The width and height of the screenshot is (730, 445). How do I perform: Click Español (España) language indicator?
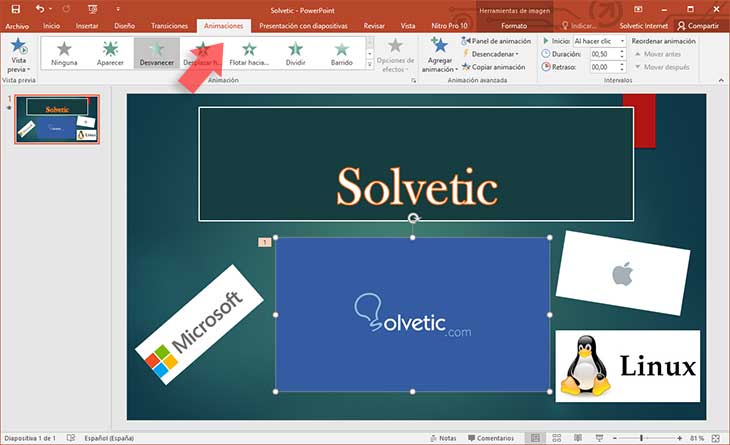[x=109, y=438]
